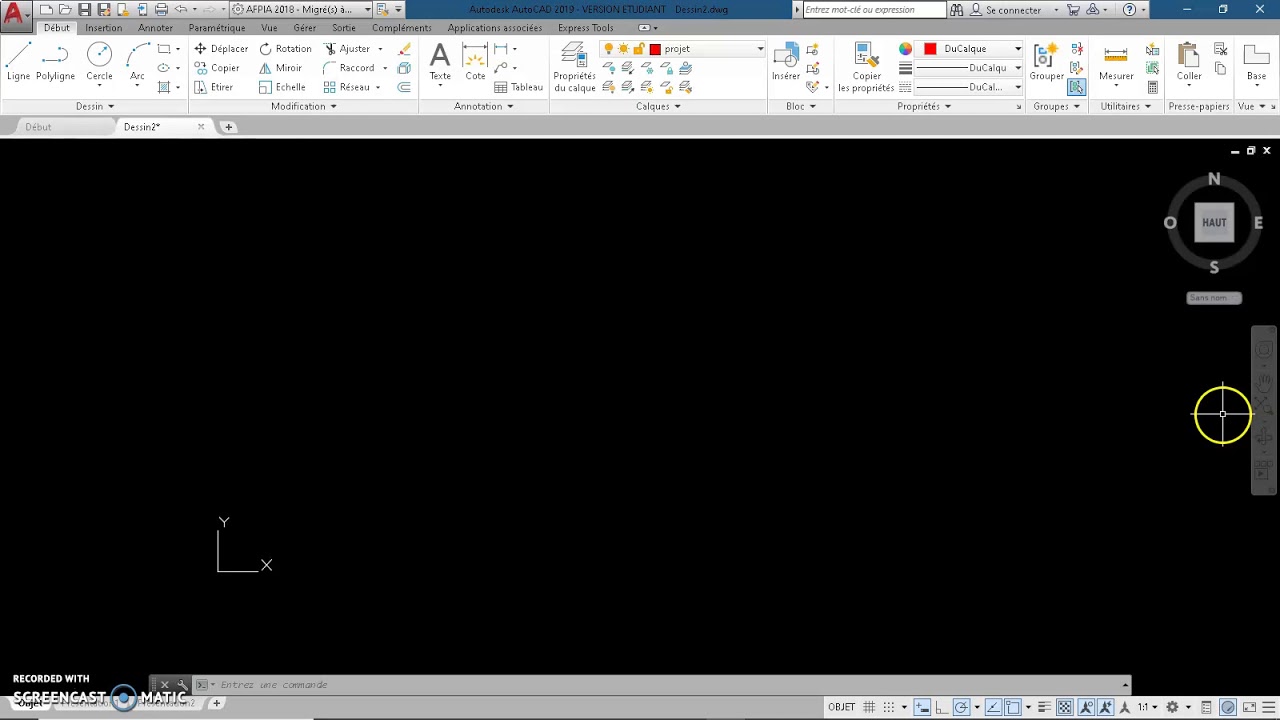1280x720 pixels.
Task: Click the Grouper group command
Action: click(1047, 62)
